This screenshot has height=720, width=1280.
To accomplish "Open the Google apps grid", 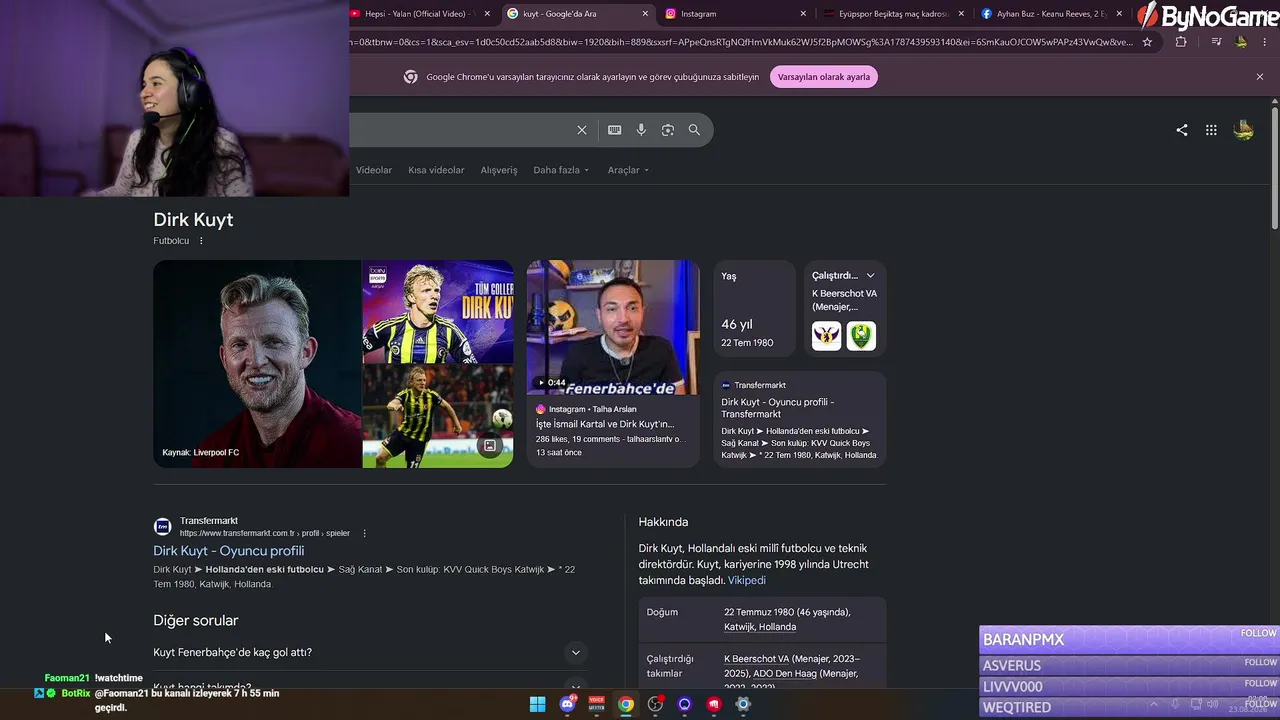I will click(x=1211, y=130).
